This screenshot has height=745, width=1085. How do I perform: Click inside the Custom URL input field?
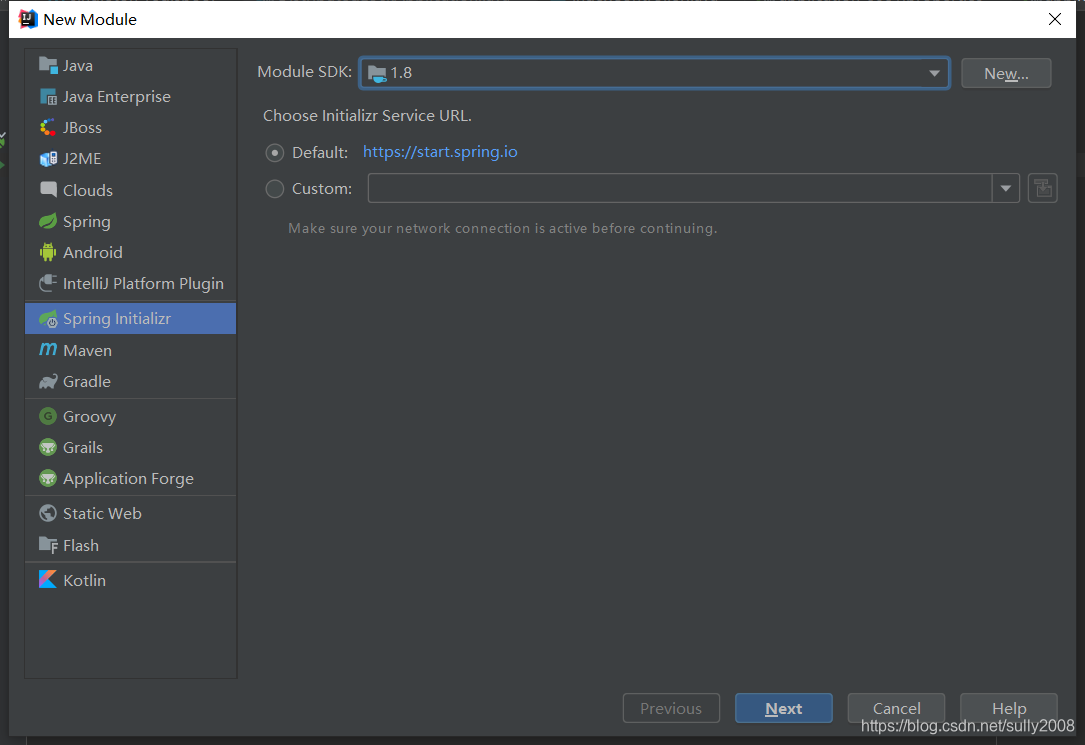[680, 188]
